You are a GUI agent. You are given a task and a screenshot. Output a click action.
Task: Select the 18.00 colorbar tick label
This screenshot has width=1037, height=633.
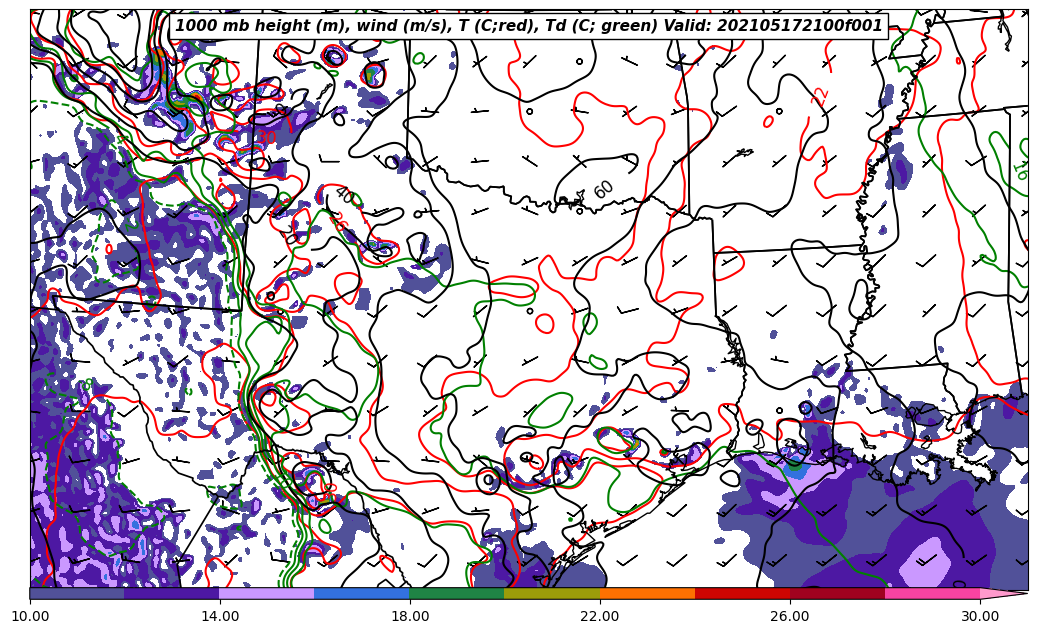(410, 616)
